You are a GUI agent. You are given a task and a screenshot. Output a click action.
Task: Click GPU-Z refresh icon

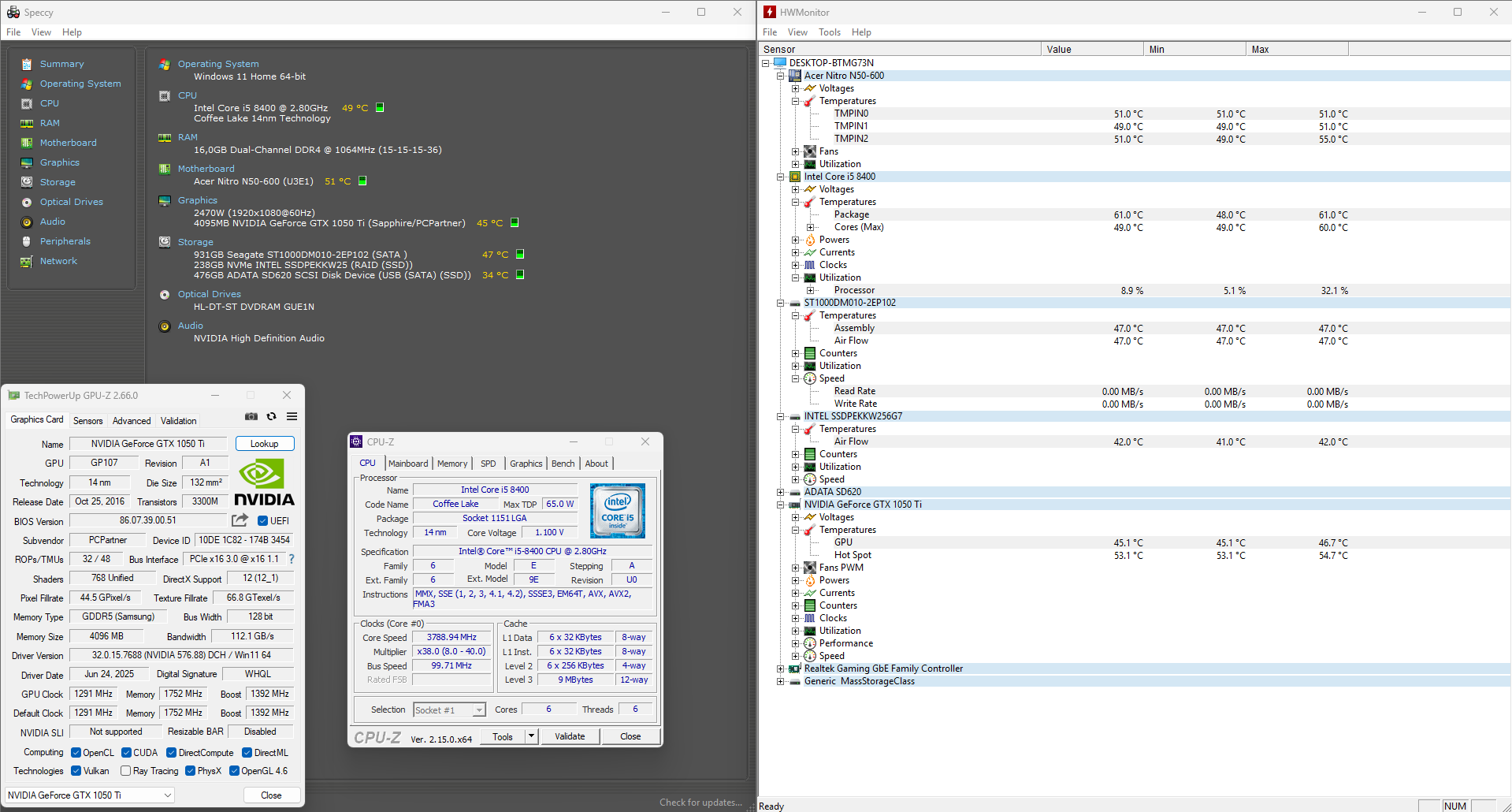(272, 416)
